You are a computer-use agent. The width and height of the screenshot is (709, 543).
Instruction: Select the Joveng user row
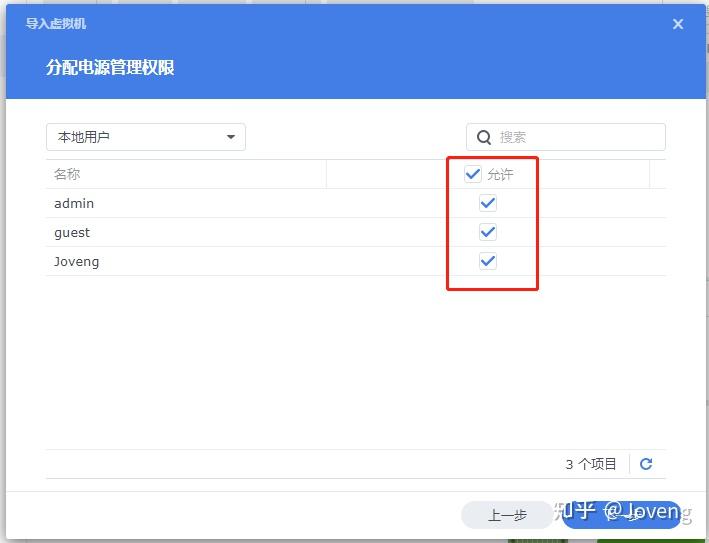click(356, 261)
